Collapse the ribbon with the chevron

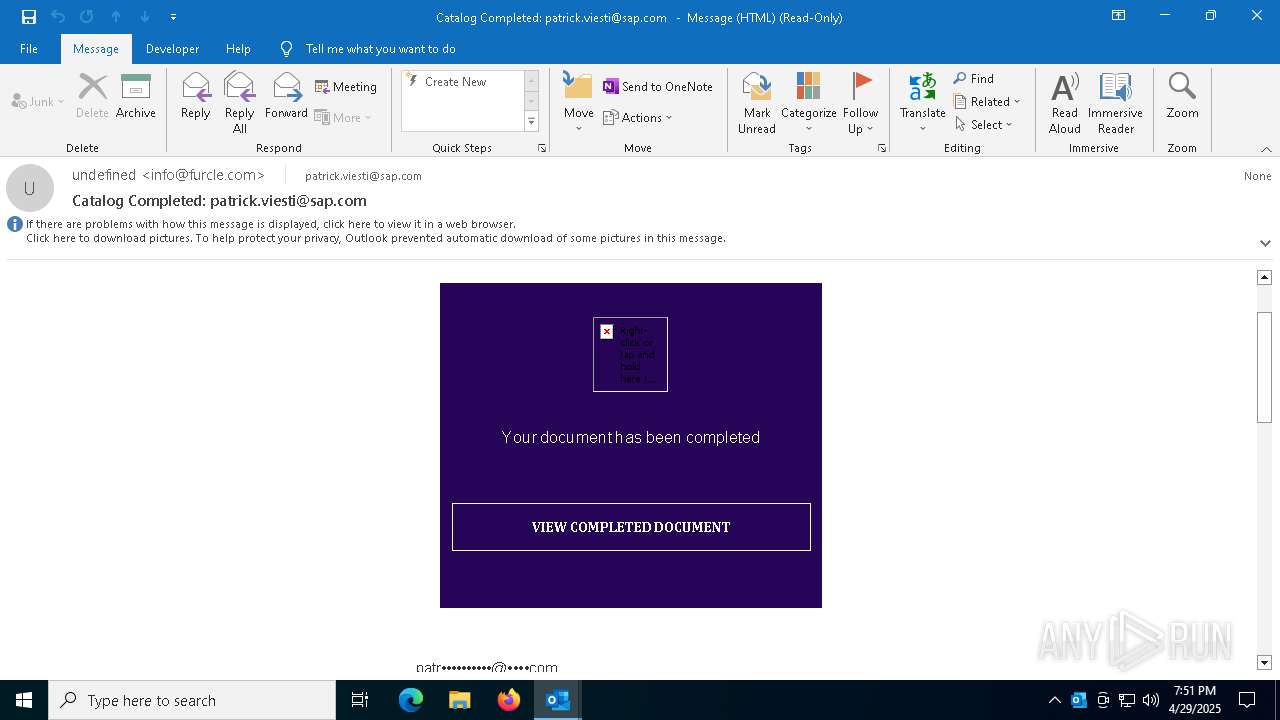(x=1266, y=149)
